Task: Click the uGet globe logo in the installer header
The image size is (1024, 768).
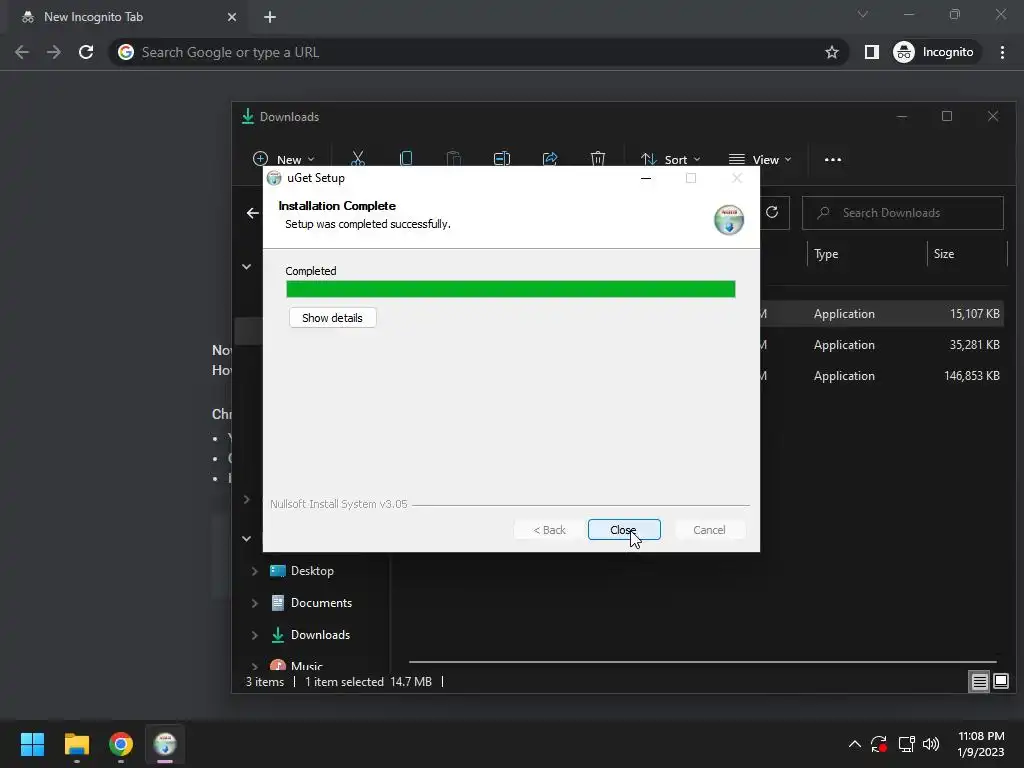Action: pos(729,219)
